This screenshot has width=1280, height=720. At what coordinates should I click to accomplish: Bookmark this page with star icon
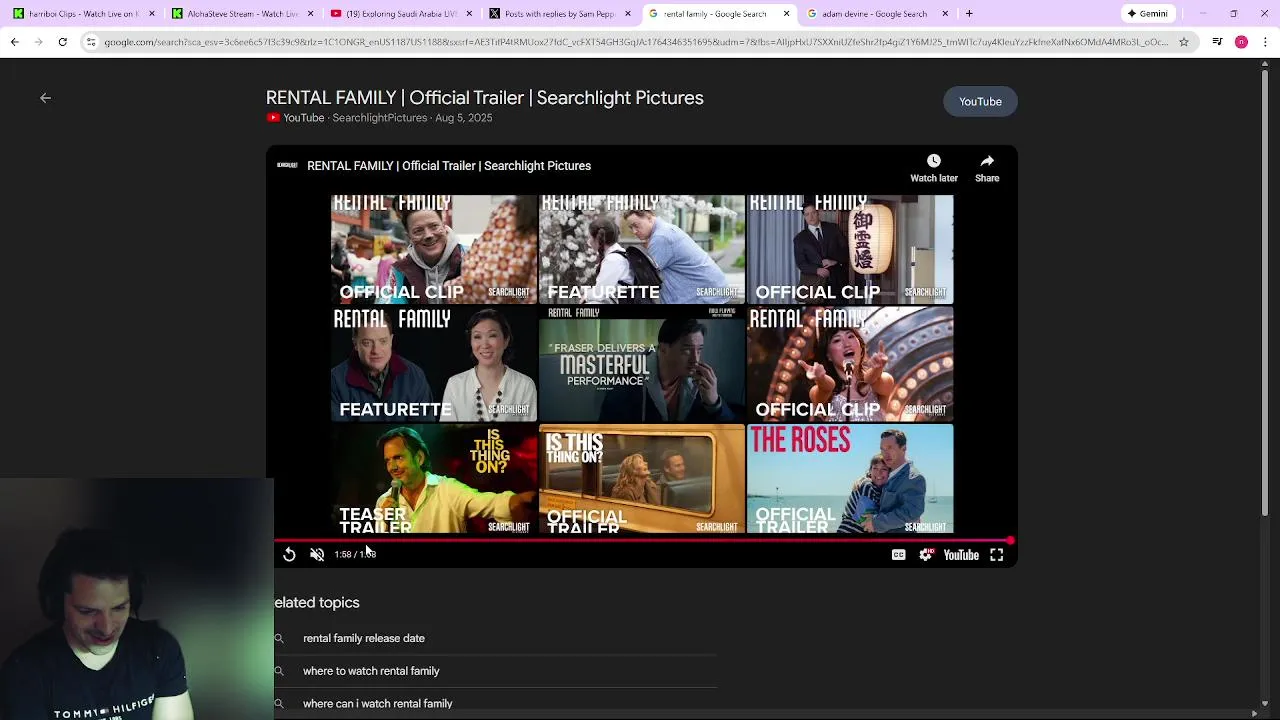1184,42
